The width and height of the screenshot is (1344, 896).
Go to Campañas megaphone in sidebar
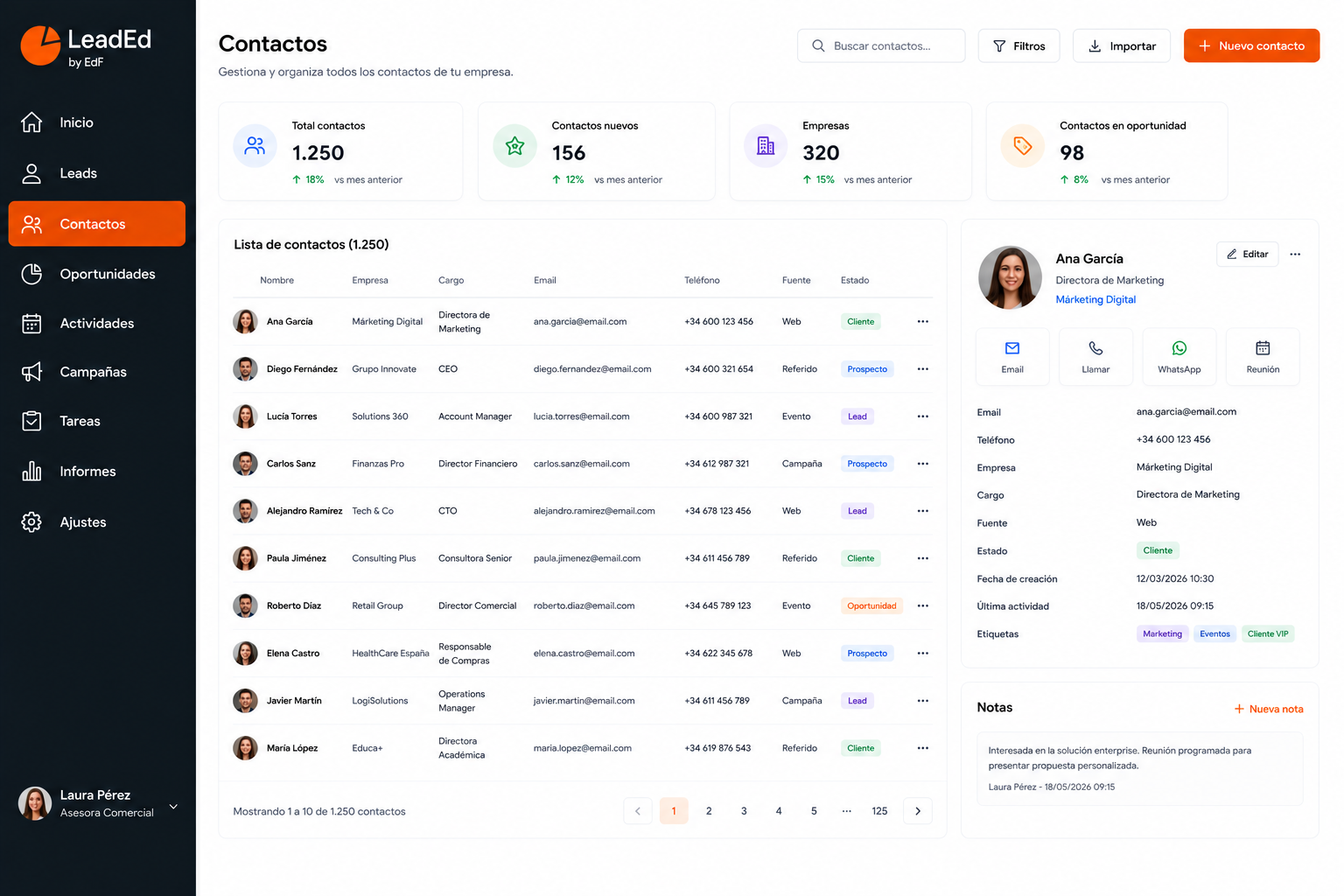31,372
